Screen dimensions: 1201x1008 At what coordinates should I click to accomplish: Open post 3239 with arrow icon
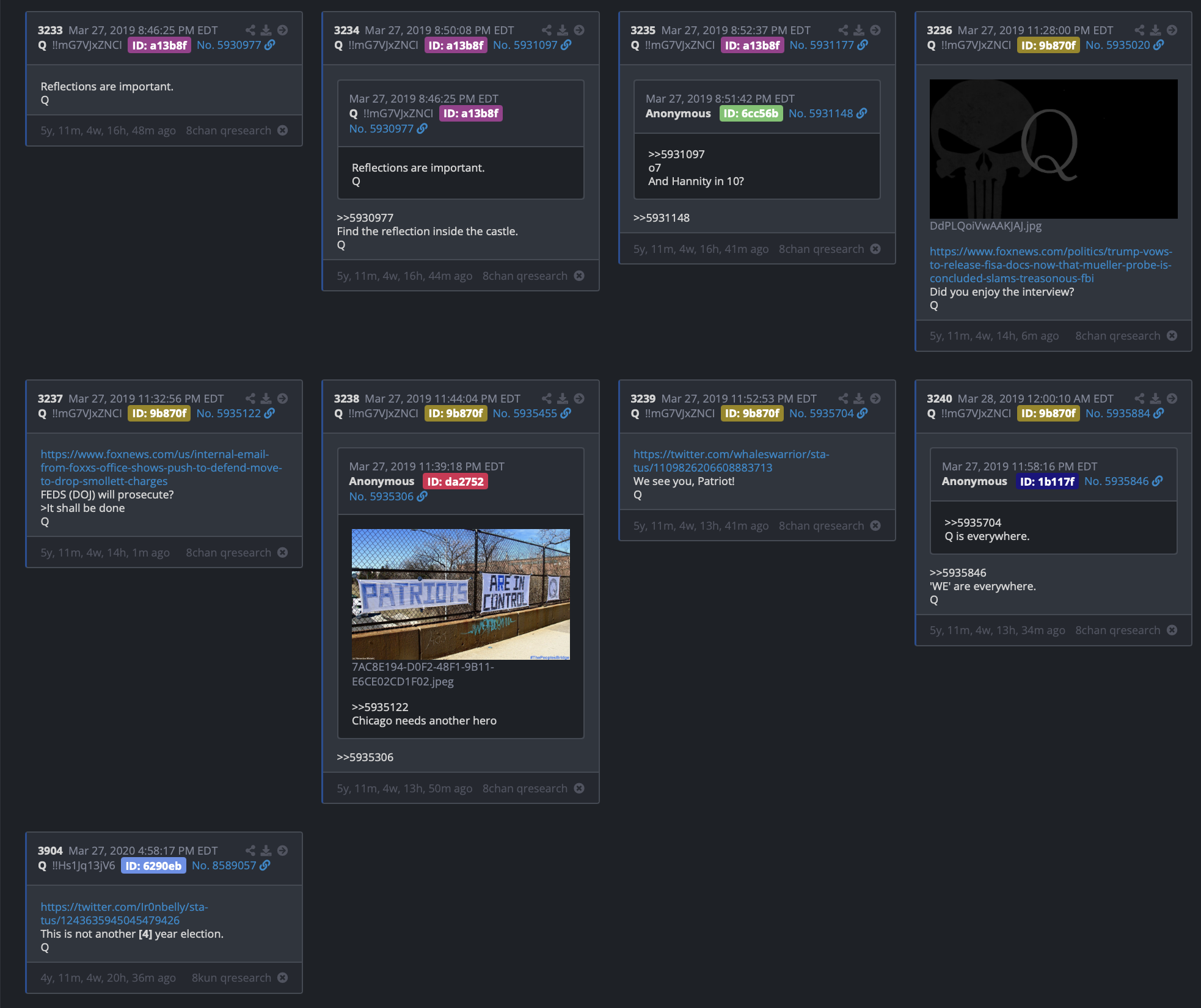click(x=875, y=398)
